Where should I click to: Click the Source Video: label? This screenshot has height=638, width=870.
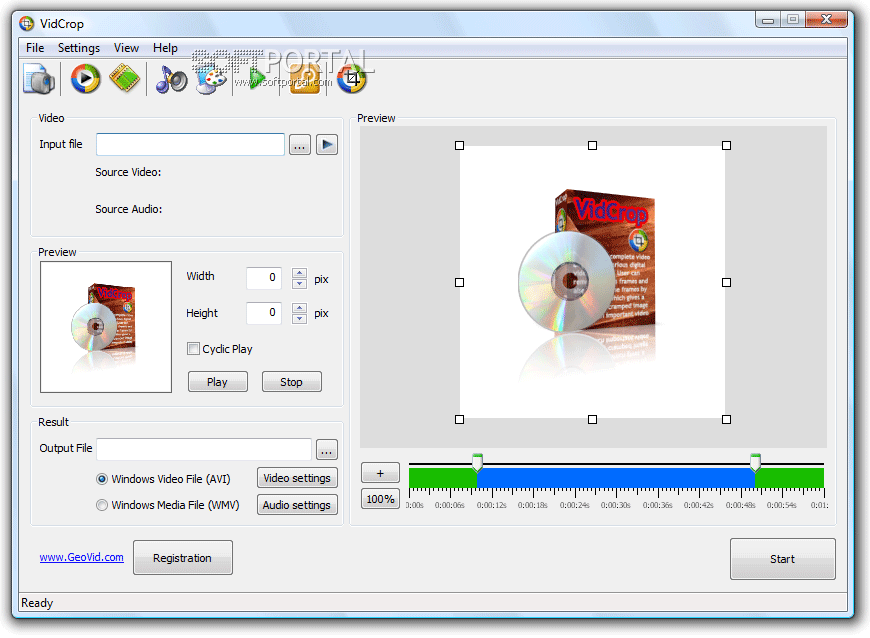(128, 173)
